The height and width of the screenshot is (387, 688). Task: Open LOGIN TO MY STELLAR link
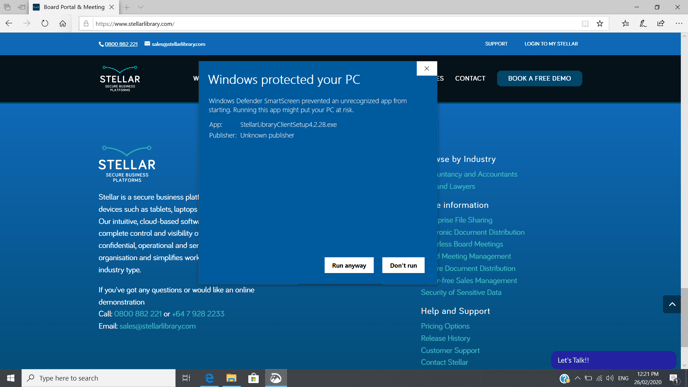click(x=551, y=44)
